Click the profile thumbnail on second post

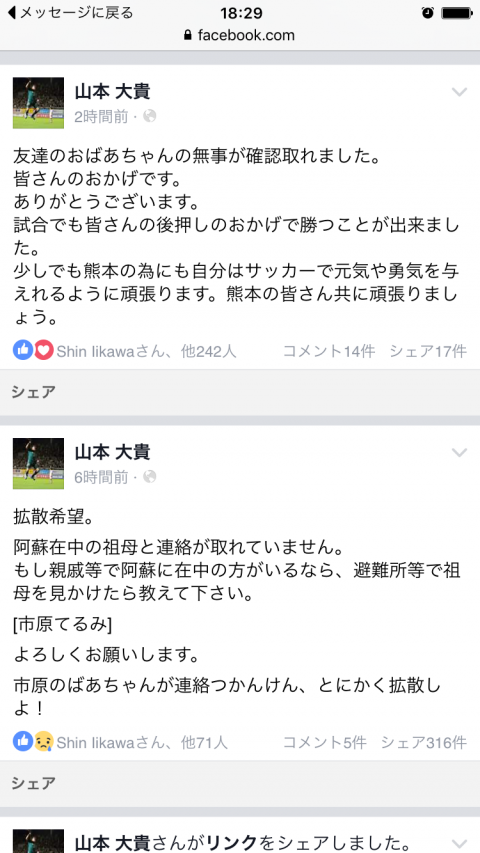coord(38,463)
